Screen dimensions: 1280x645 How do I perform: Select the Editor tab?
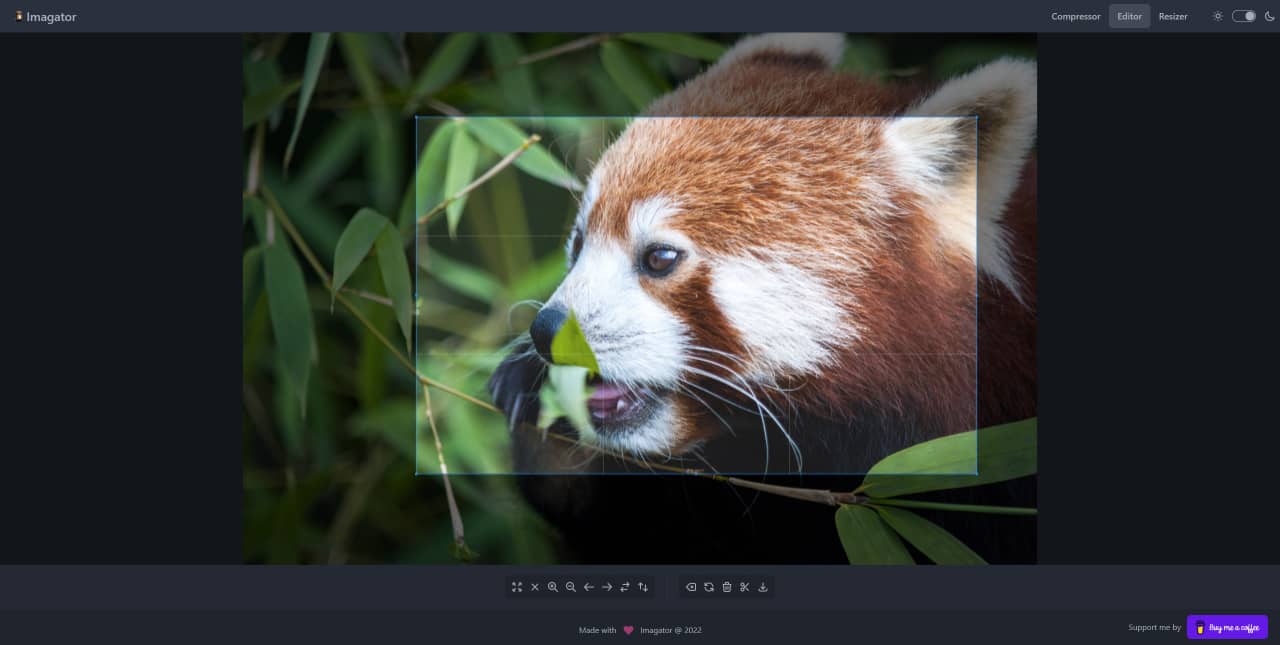click(1130, 16)
